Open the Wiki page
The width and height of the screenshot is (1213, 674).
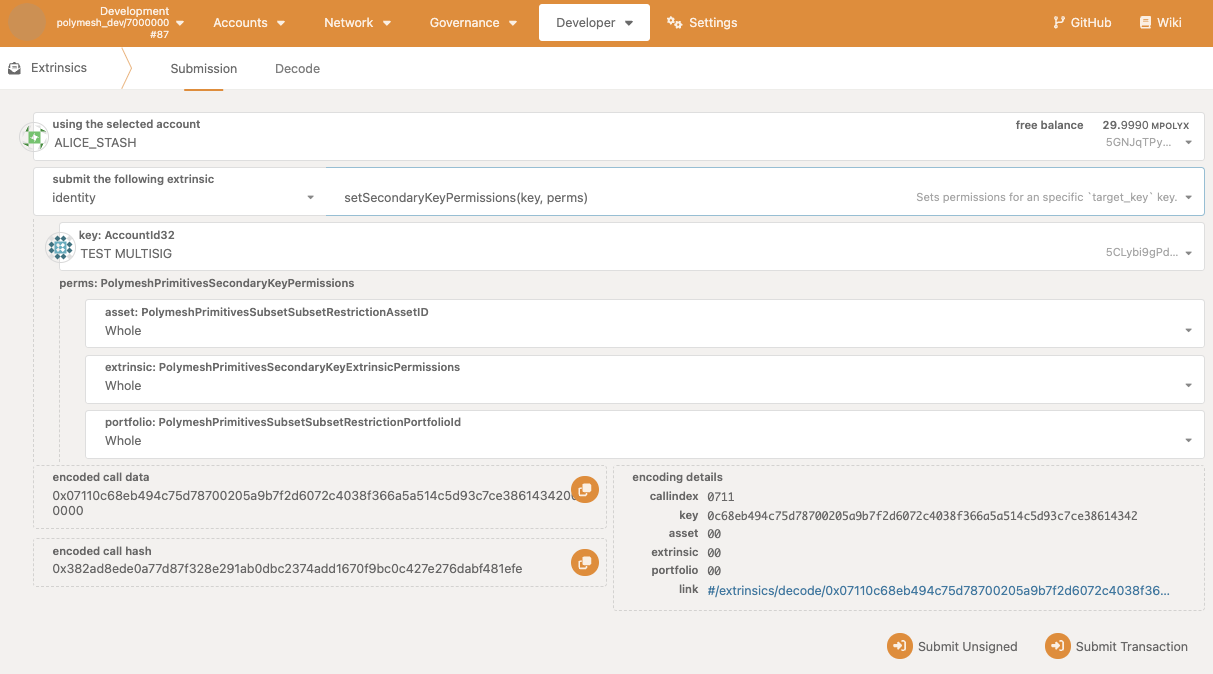[1160, 22]
